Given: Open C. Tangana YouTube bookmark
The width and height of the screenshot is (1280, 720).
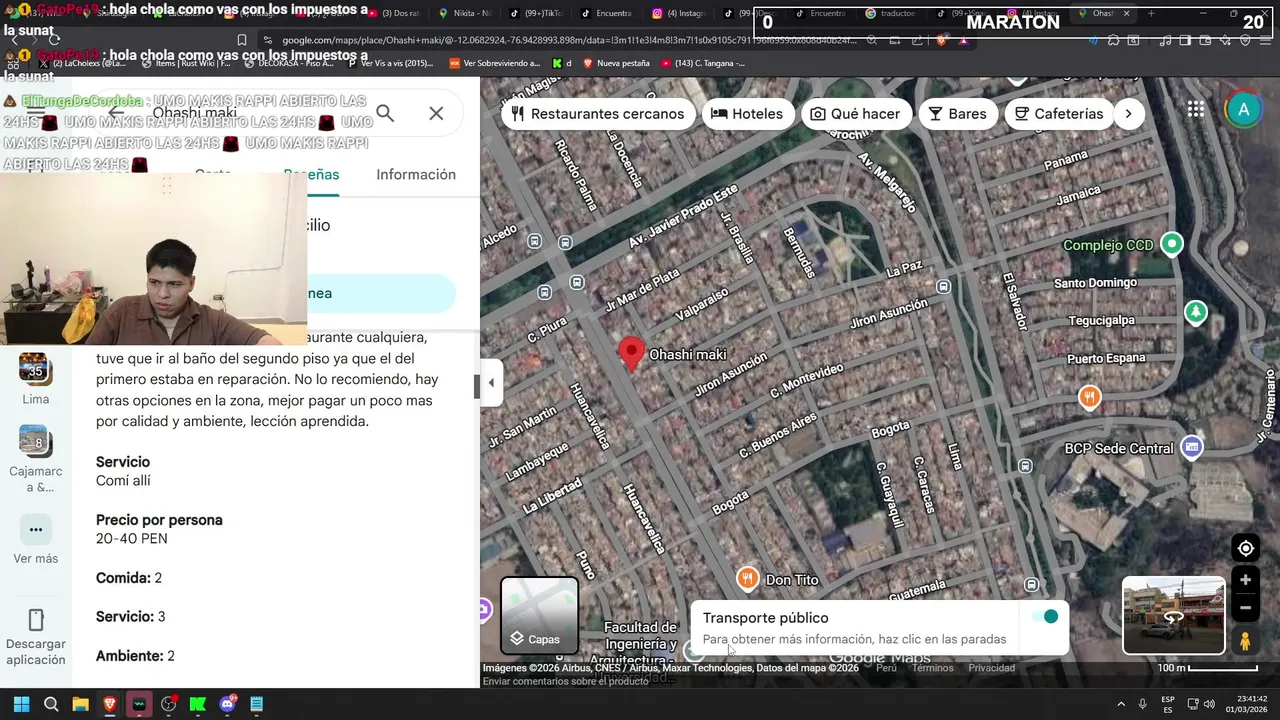Looking at the screenshot, I should pyautogui.click(x=702, y=63).
